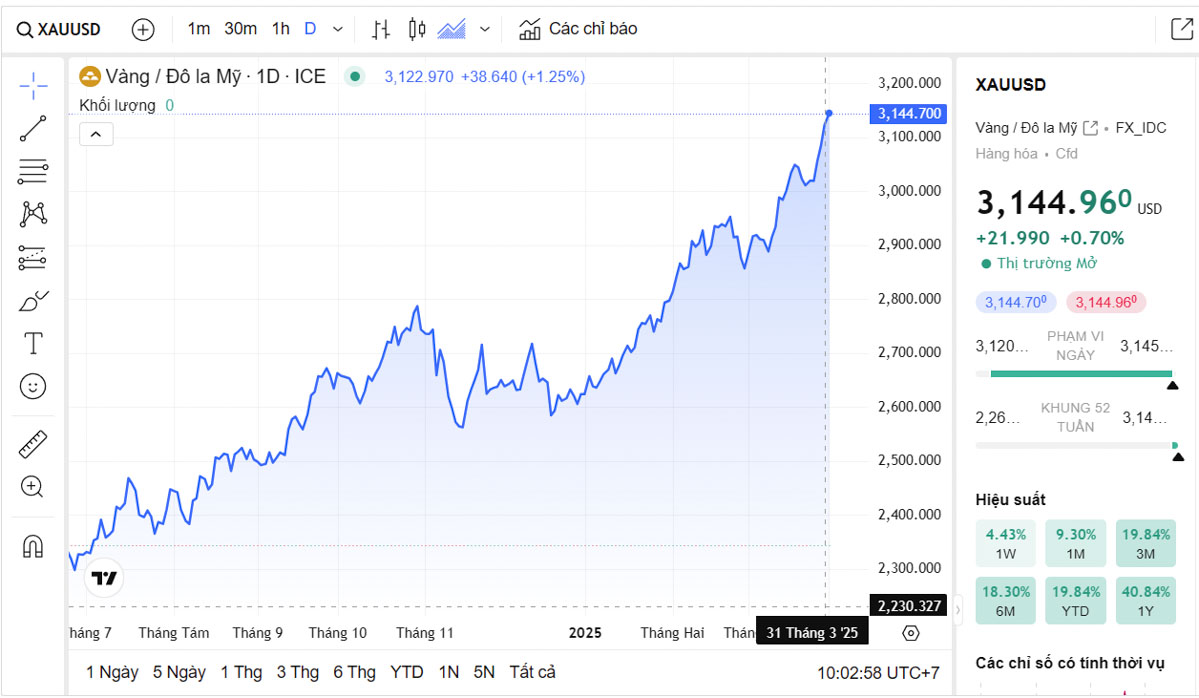Viewport: 1199px width, 698px height.
Task: Open the emoji icons tool
Action: pyautogui.click(x=33, y=387)
